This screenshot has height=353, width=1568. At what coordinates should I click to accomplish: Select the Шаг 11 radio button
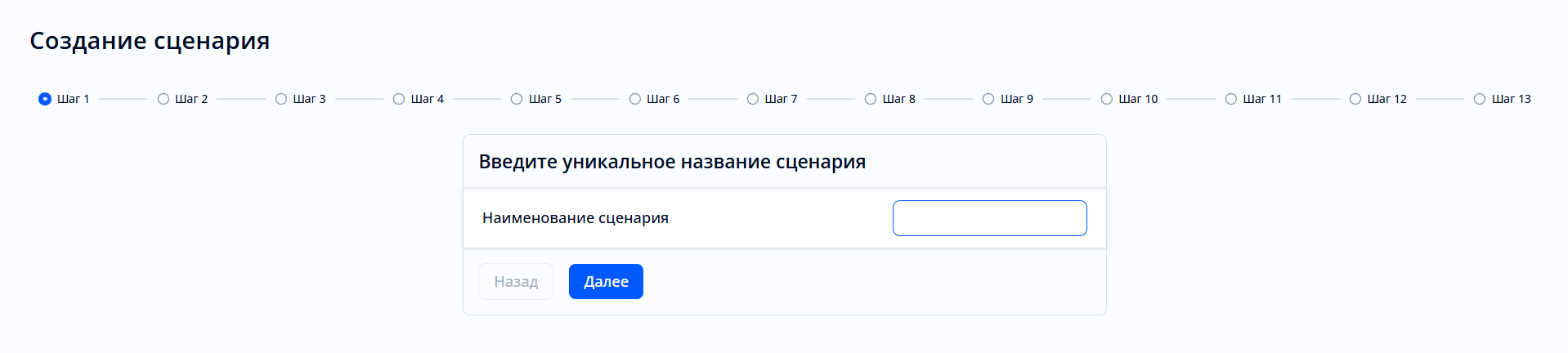pyautogui.click(x=1231, y=99)
